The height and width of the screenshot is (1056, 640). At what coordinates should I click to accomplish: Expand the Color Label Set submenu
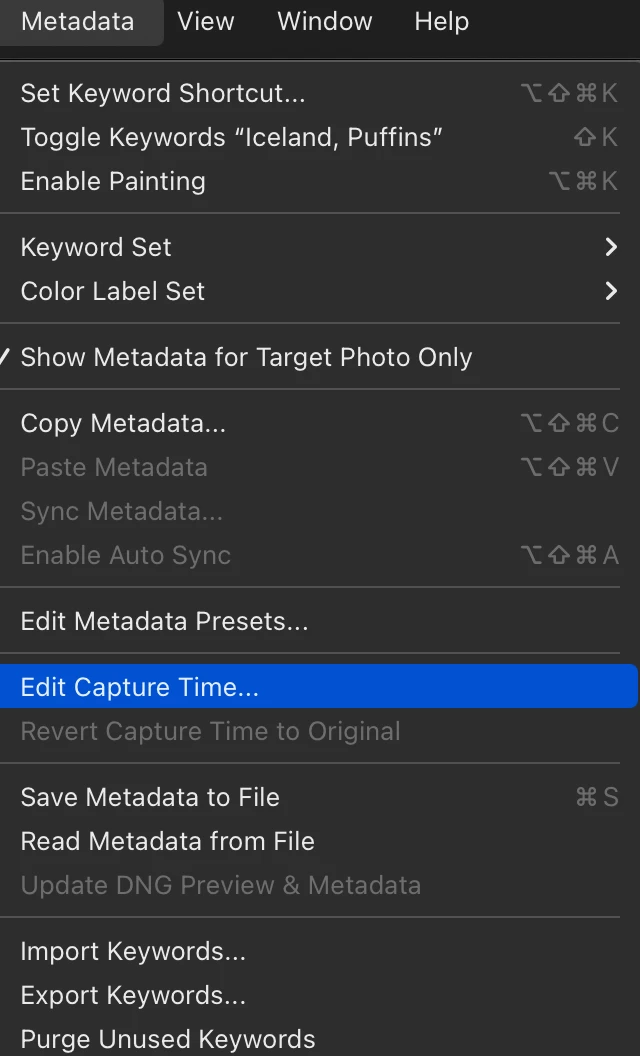(x=112, y=291)
